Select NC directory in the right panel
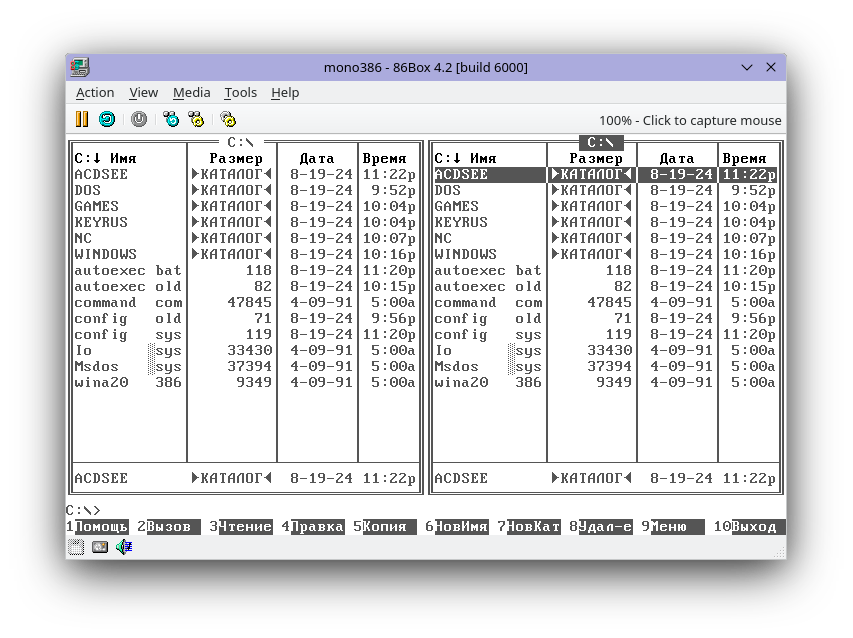This screenshot has width=853, height=638. (x=605, y=238)
